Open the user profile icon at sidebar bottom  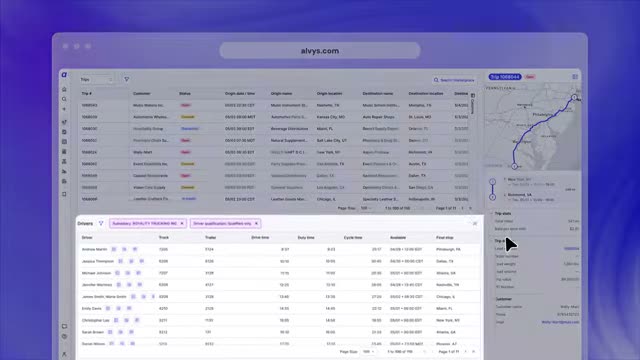point(64,354)
